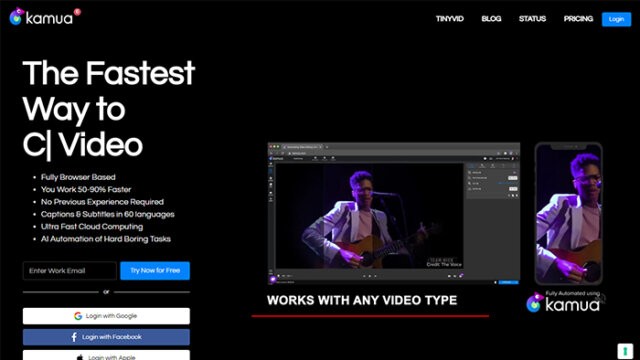Focus the Enter Work Email field
Viewport: 640px width, 360px height.
pos(69,271)
